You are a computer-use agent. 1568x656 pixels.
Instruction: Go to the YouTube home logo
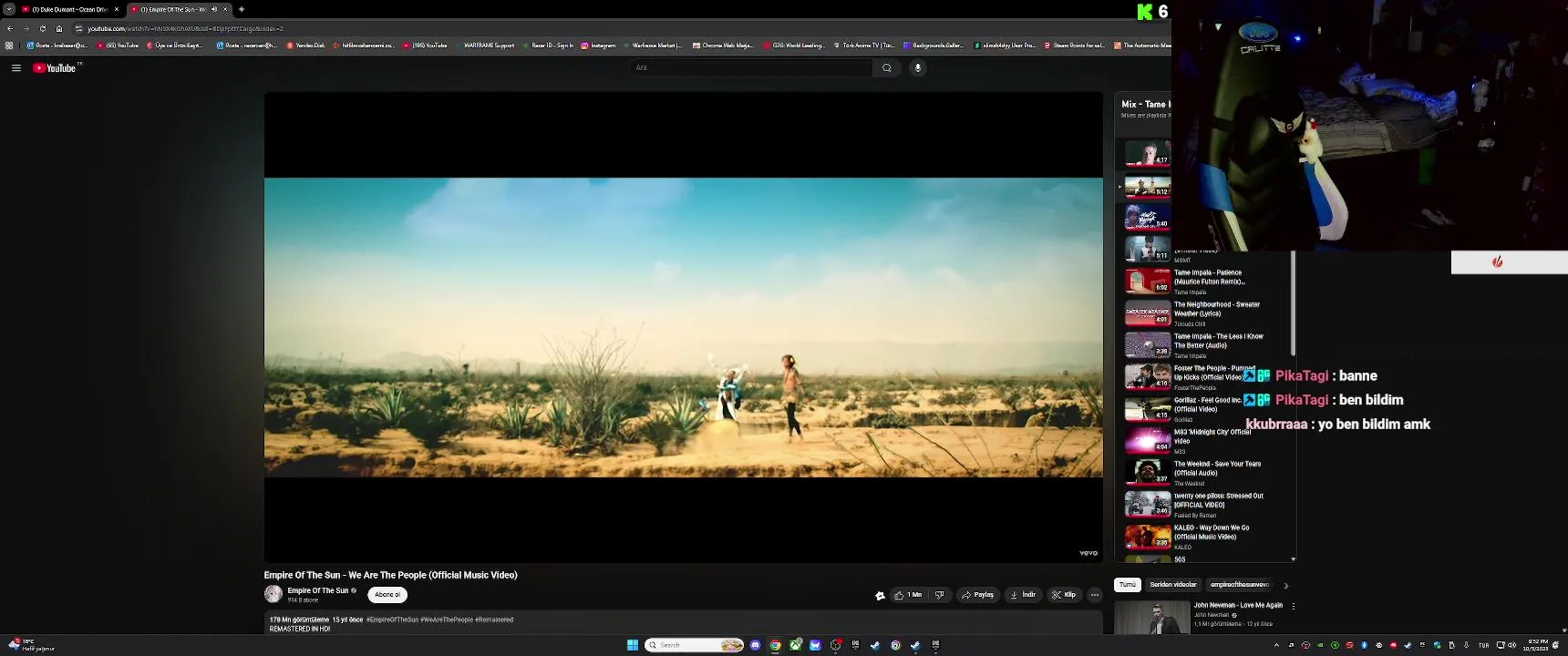tap(55, 68)
